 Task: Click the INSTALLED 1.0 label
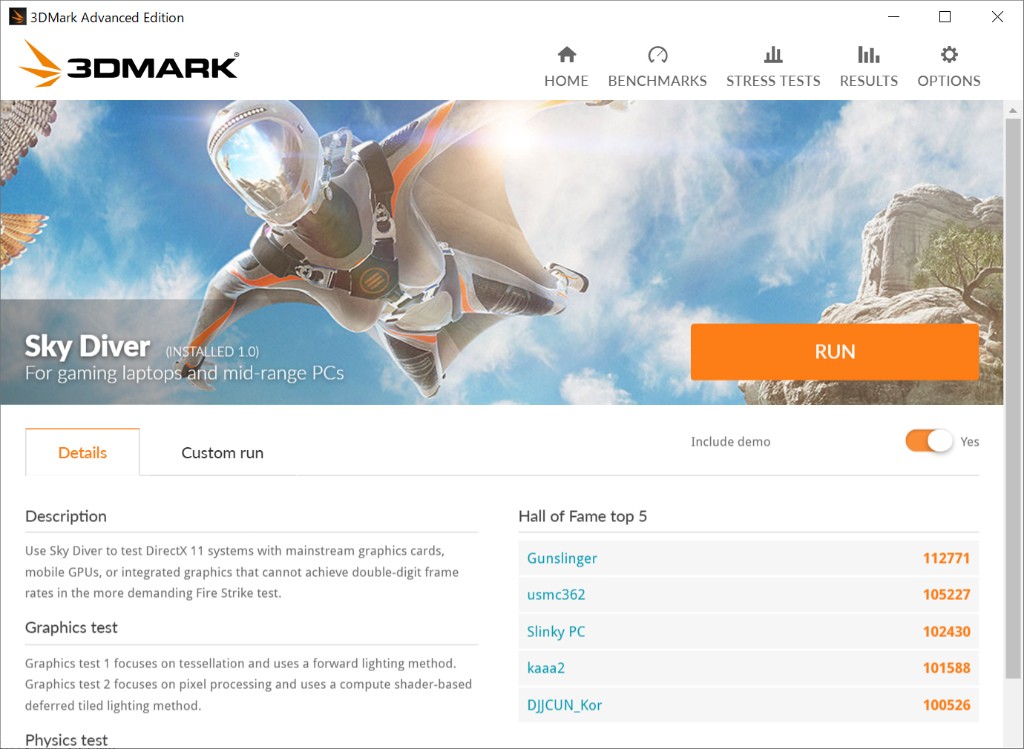click(212, 352)
